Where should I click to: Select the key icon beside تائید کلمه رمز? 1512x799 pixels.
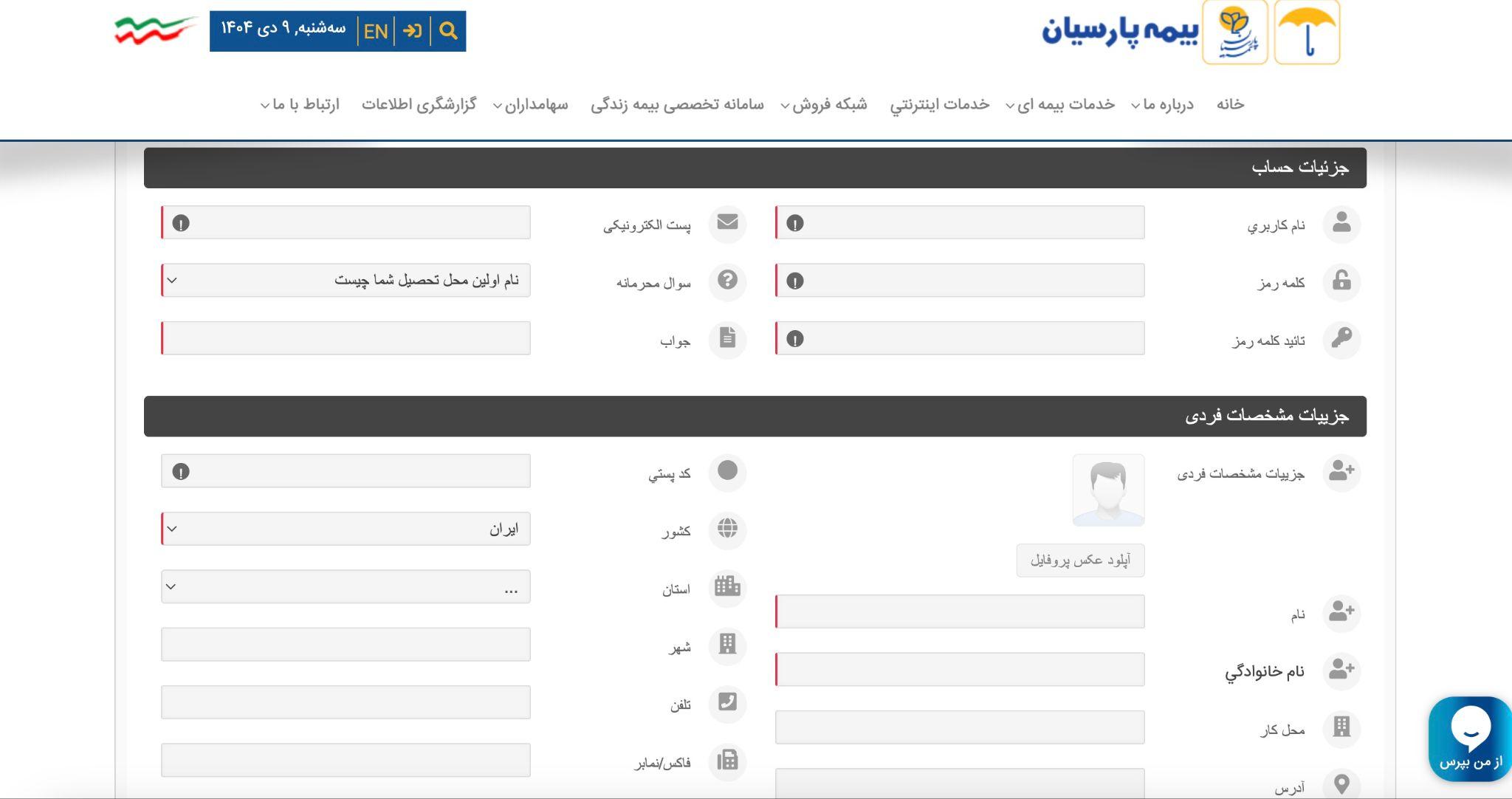pyautogui.click(x=1344, y=340)
